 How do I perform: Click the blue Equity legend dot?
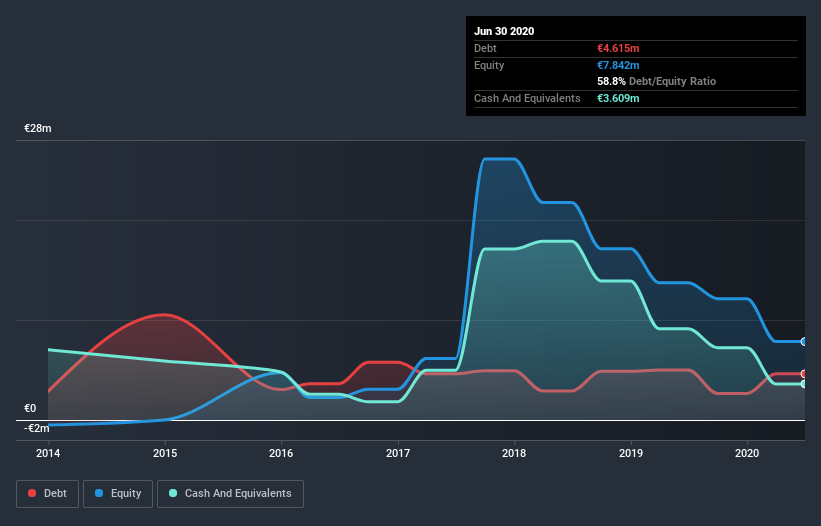tap(99, 493)
